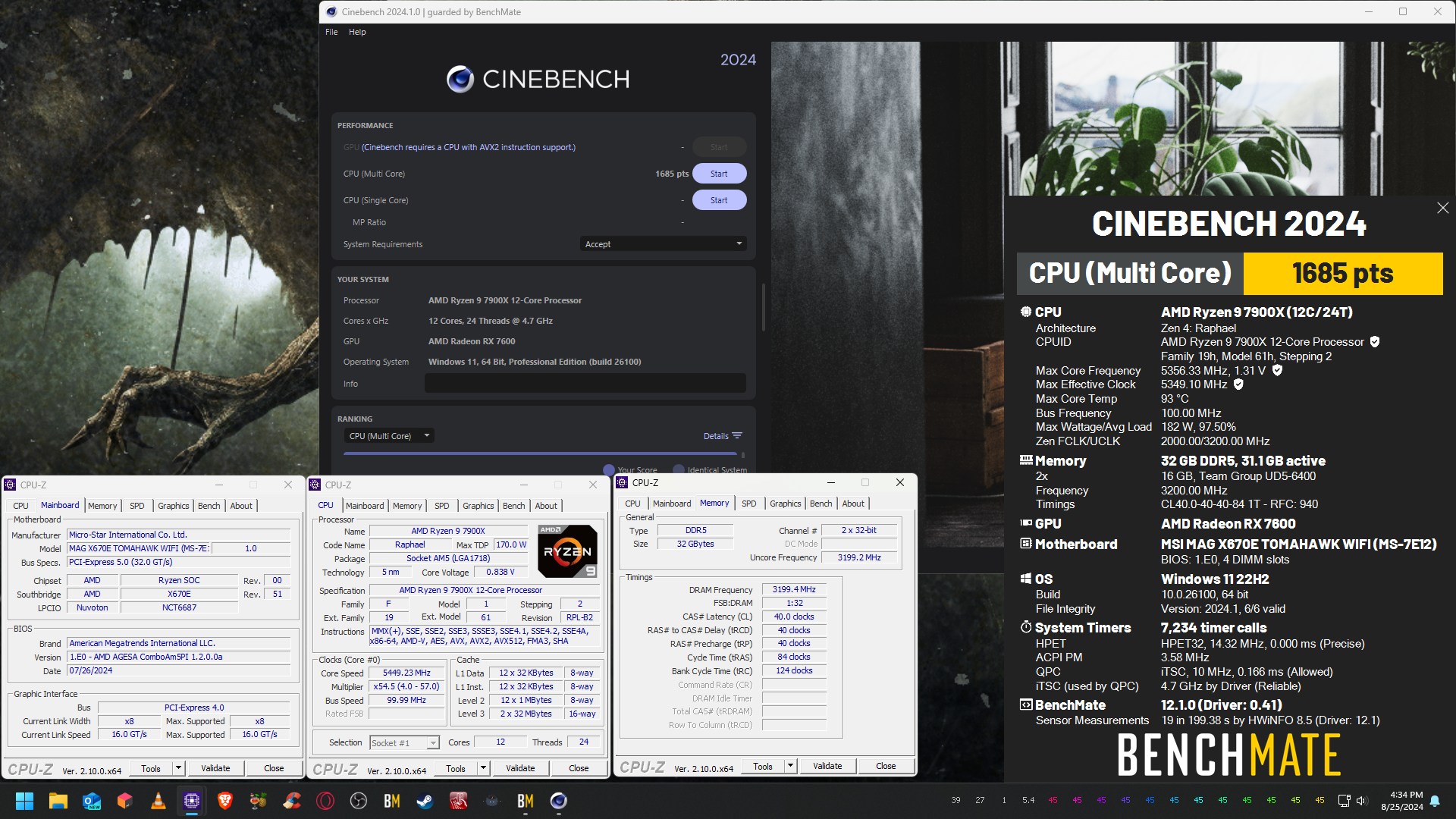
Task: Open the Socket #1 selection dropdown
Action: [x=404, y=742]
